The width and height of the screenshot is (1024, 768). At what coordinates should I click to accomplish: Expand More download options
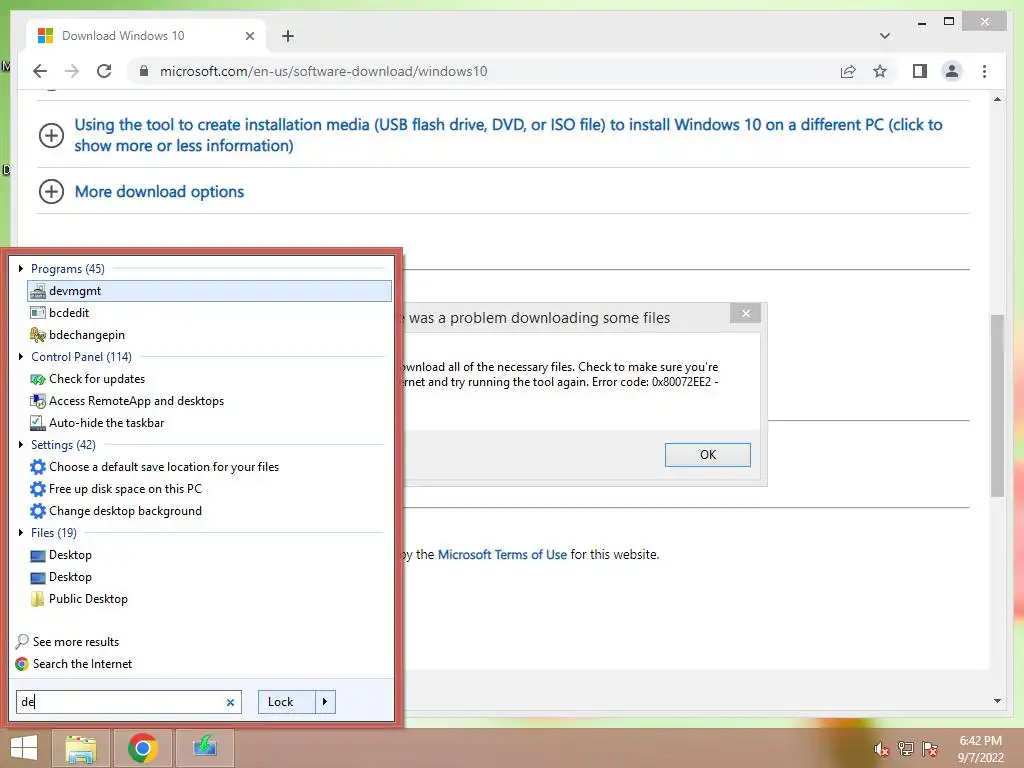pos(51,191)
